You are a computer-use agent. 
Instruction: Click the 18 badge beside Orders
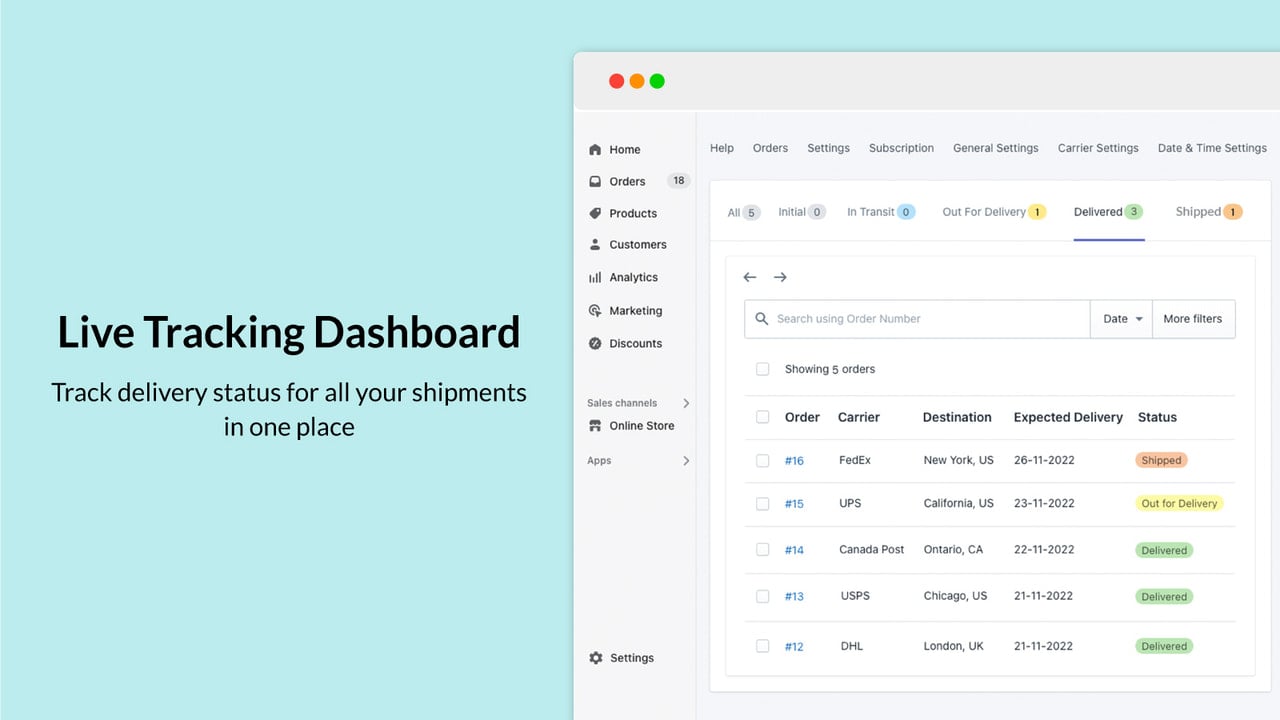tap(679, 181)
